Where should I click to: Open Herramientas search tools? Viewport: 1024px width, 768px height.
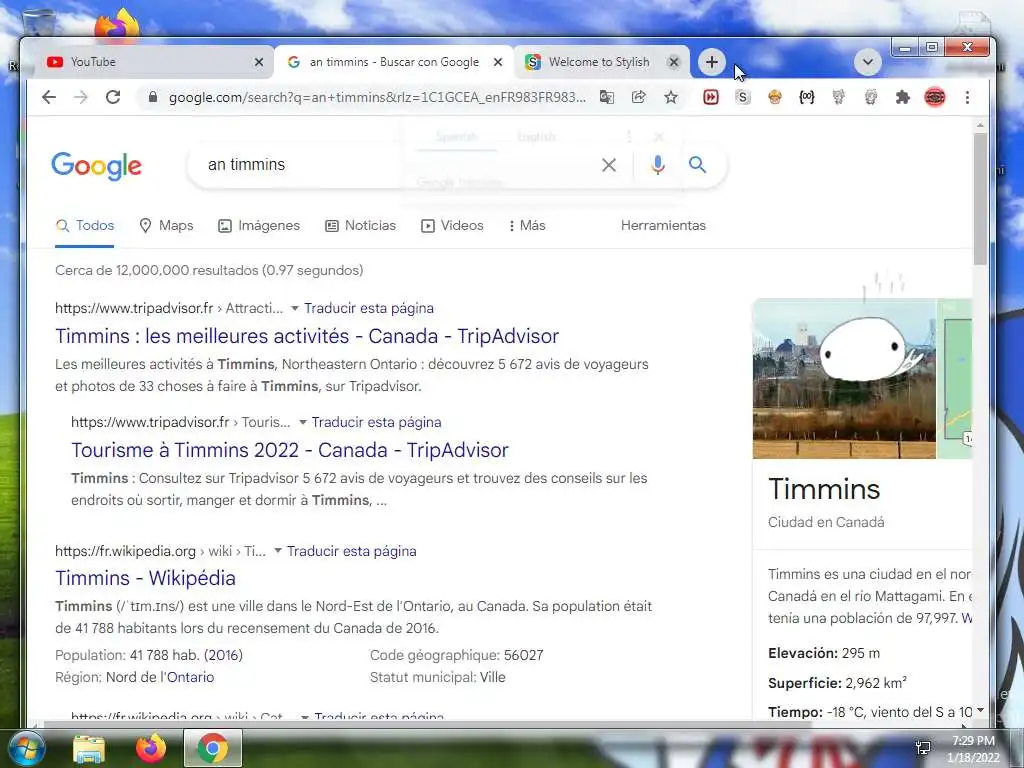tap(664, 225)
